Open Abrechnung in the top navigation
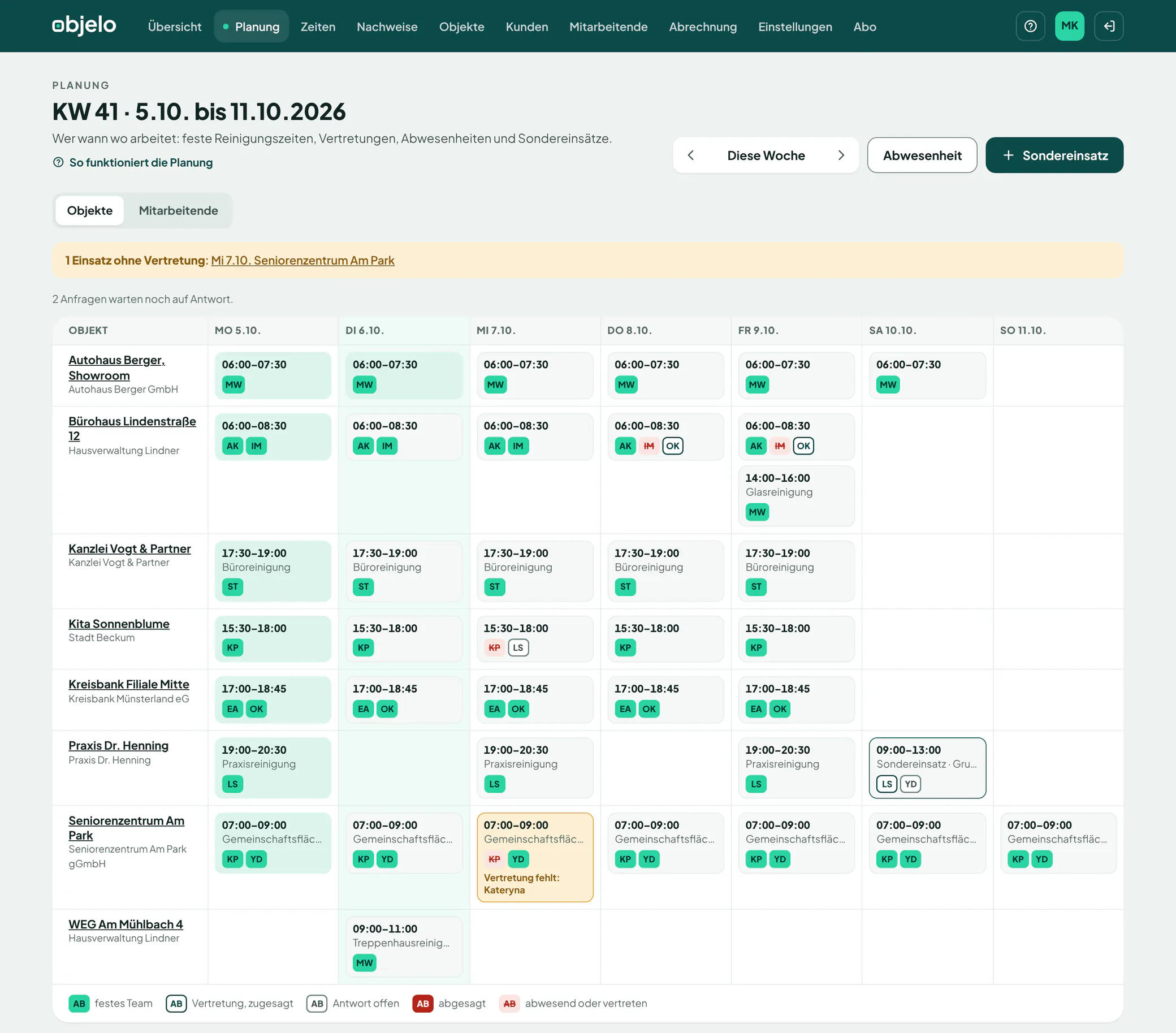The height and width of the screenshot is (1033, 1176). point(703,27)
